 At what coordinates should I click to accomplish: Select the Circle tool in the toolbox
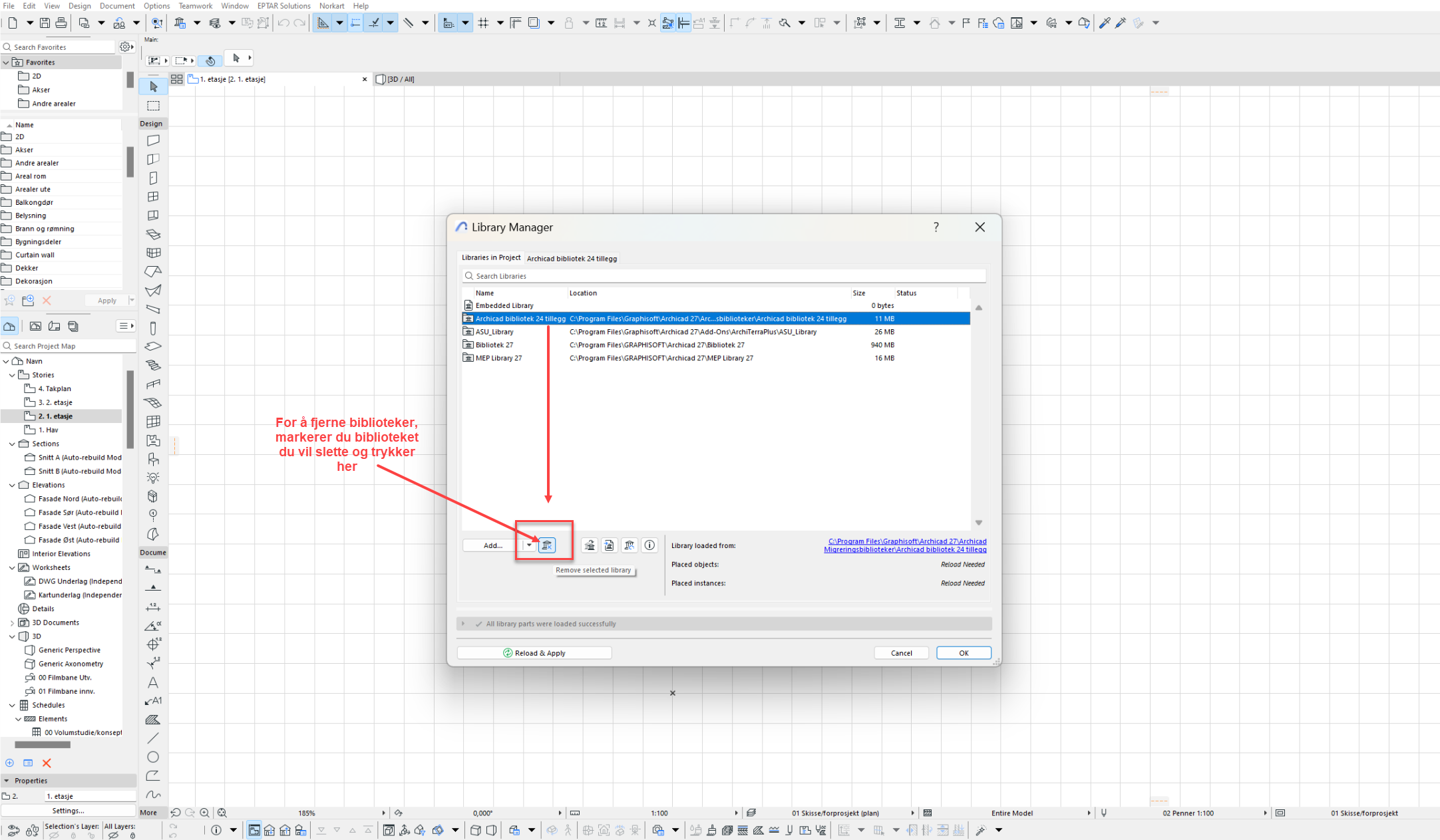coord(153,757)
